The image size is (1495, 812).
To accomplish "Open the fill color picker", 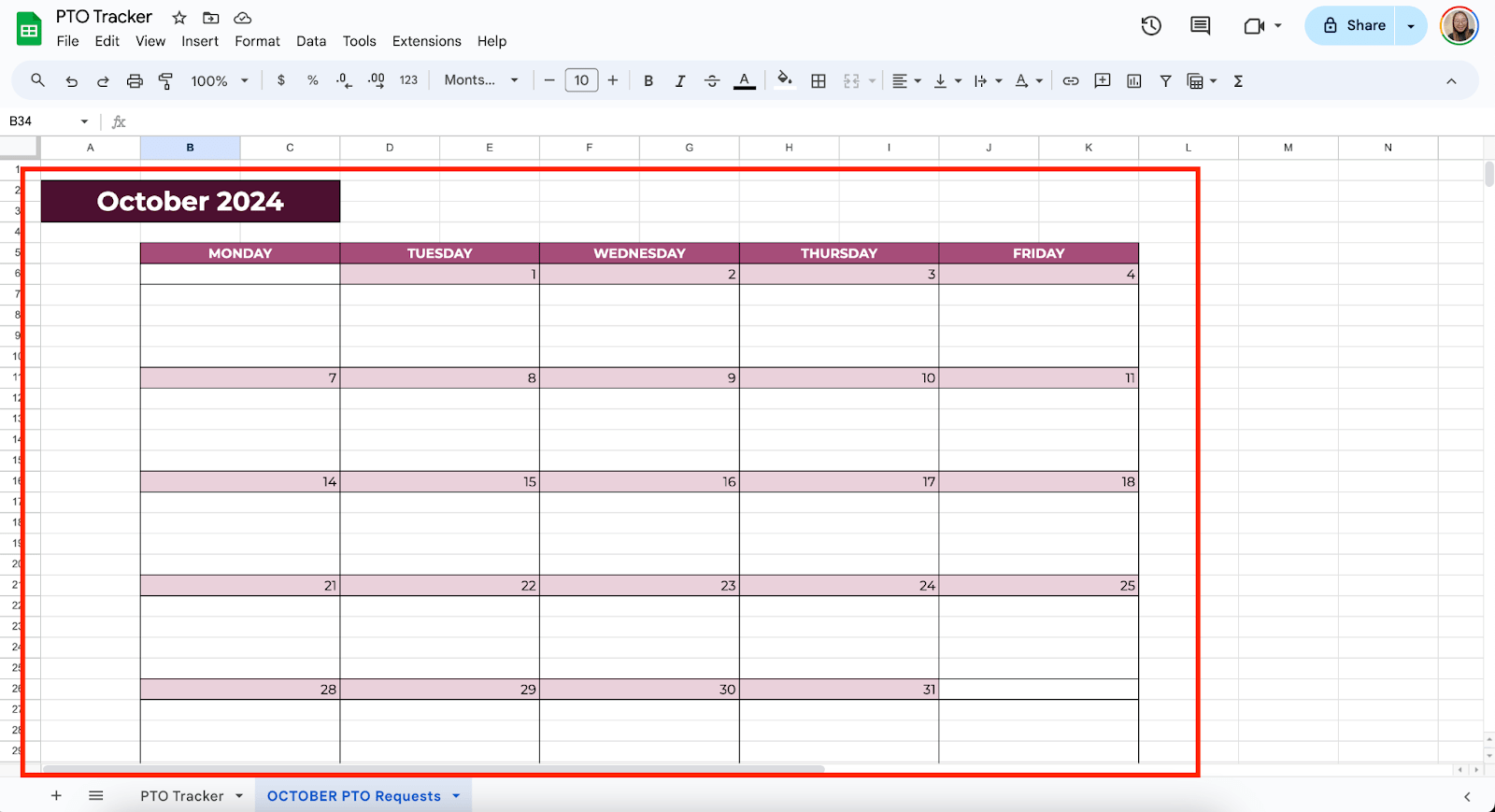I will pyautogui.click(x=785, y=80).
